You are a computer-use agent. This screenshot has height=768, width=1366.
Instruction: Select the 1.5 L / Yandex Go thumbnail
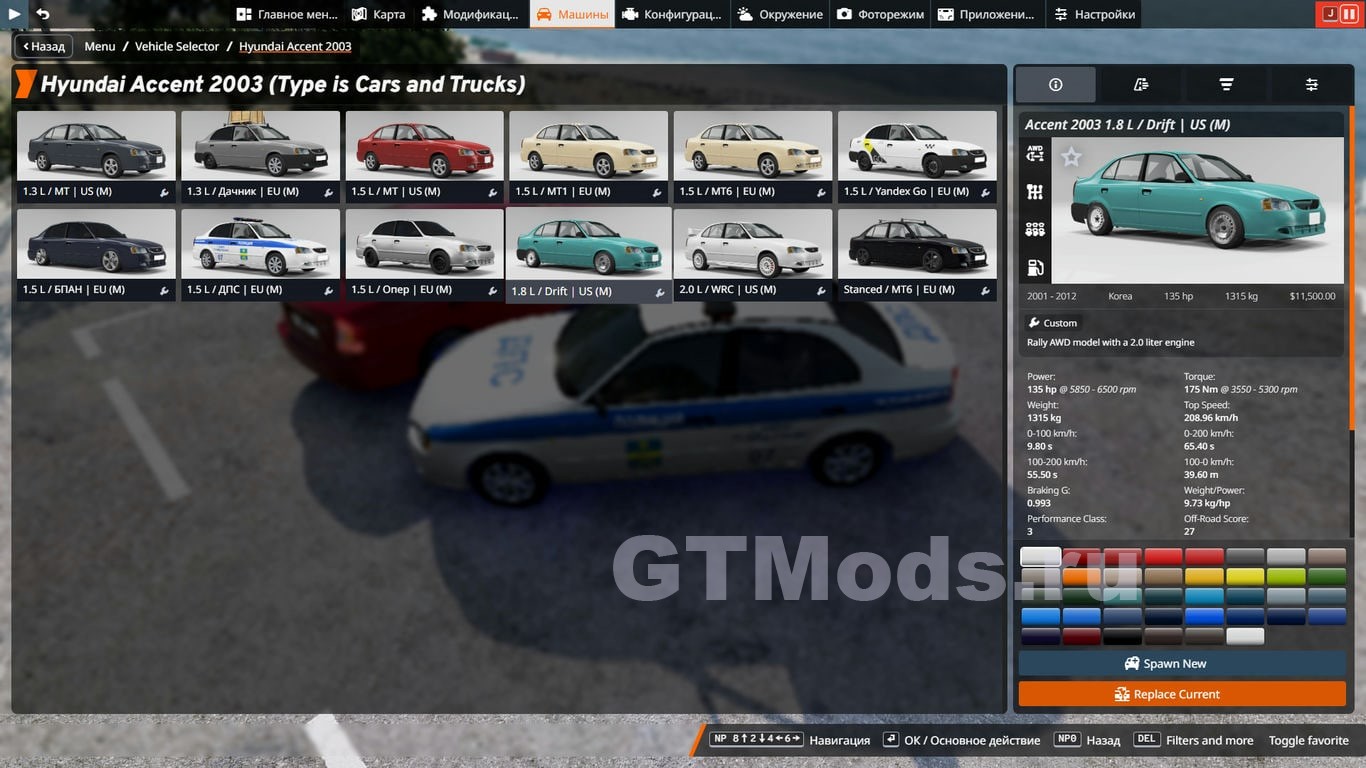[917, 156]
